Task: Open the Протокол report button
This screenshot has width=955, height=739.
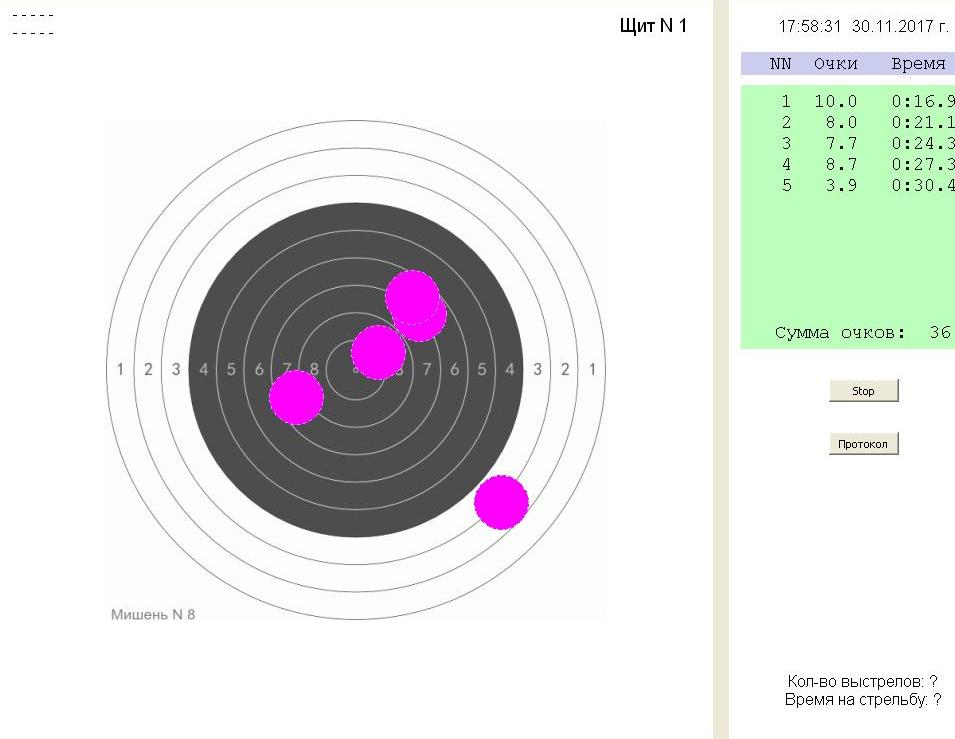Action: [863, 443]
